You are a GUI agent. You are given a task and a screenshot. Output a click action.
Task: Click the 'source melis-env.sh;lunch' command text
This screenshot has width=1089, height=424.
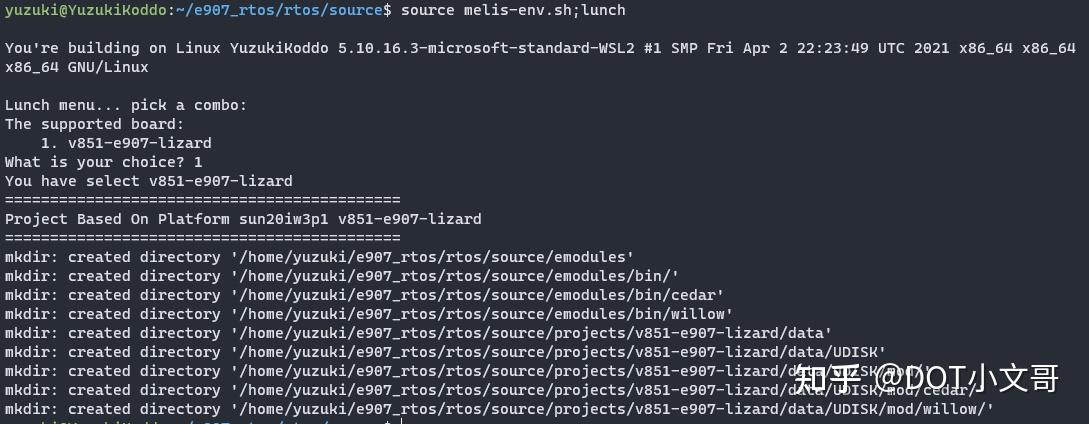coord(513,10)
